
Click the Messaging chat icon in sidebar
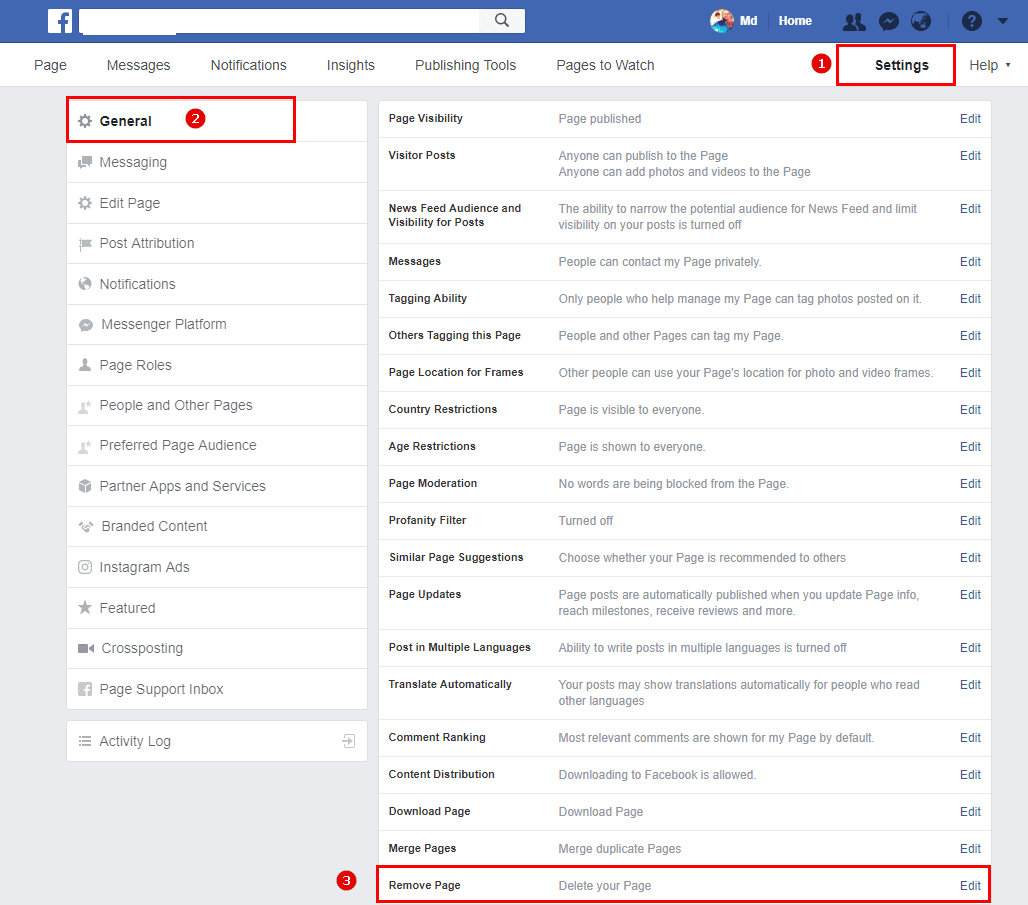(x=85, y=162)
